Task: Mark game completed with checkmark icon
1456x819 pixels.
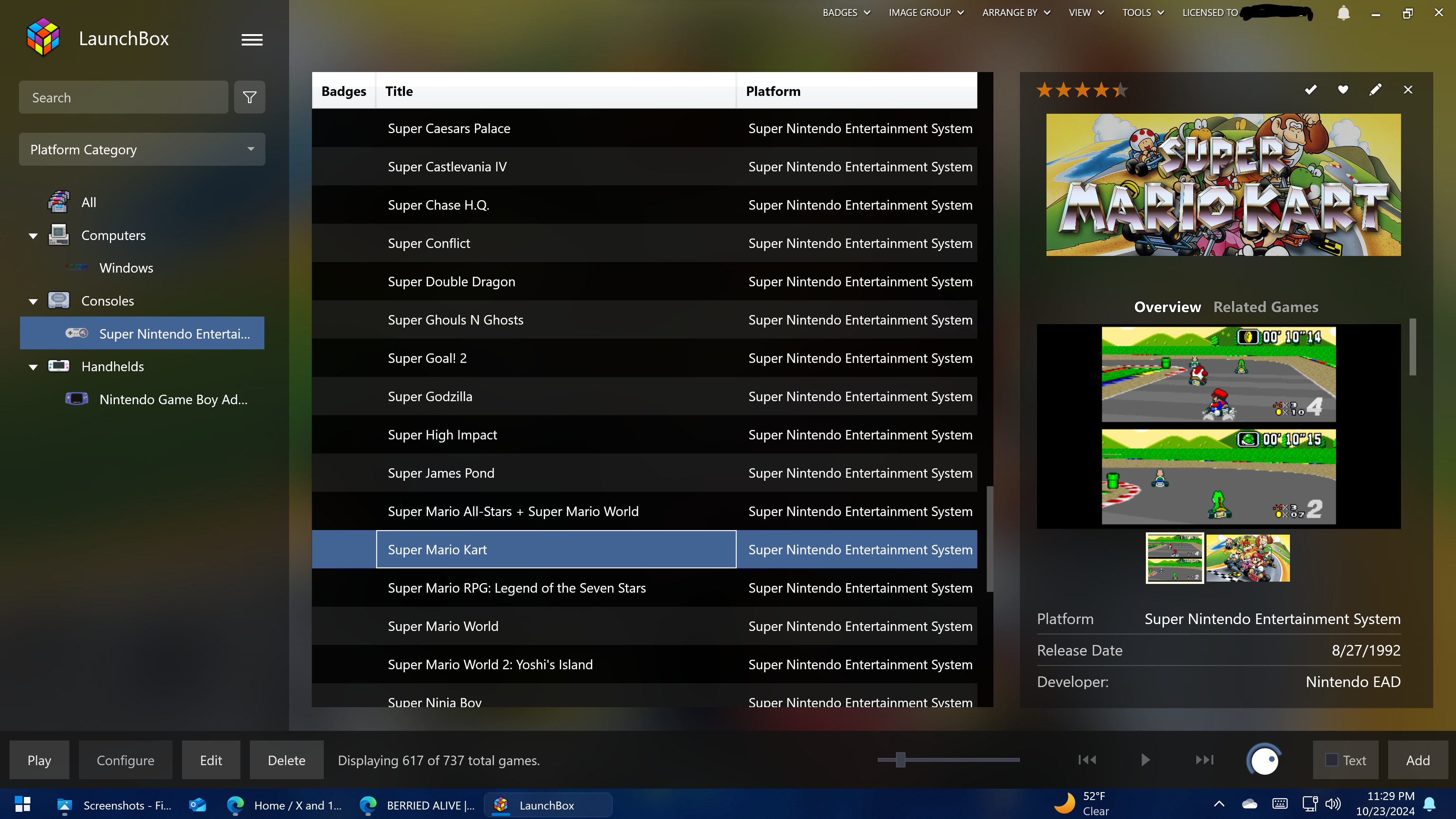Action: [1311, 89]
